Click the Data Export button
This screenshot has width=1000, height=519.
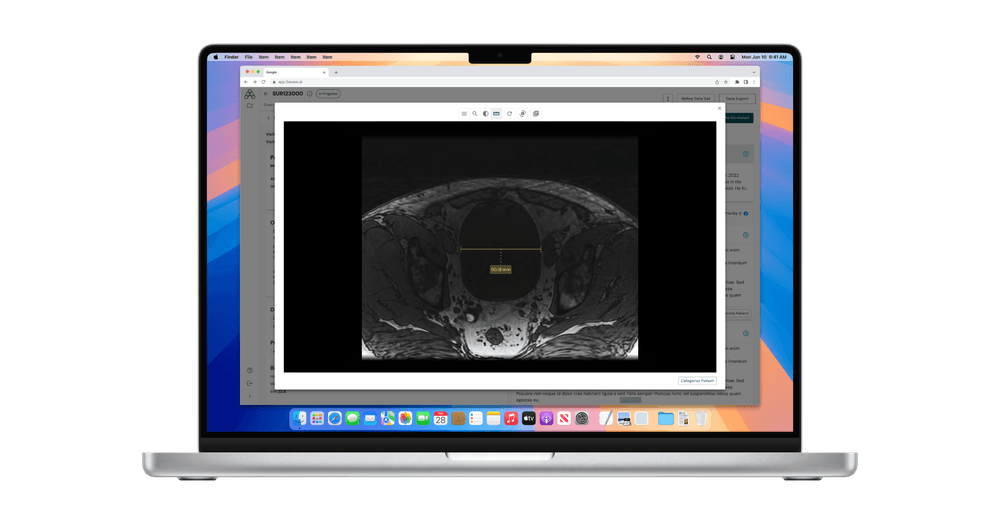coord(737,99)
